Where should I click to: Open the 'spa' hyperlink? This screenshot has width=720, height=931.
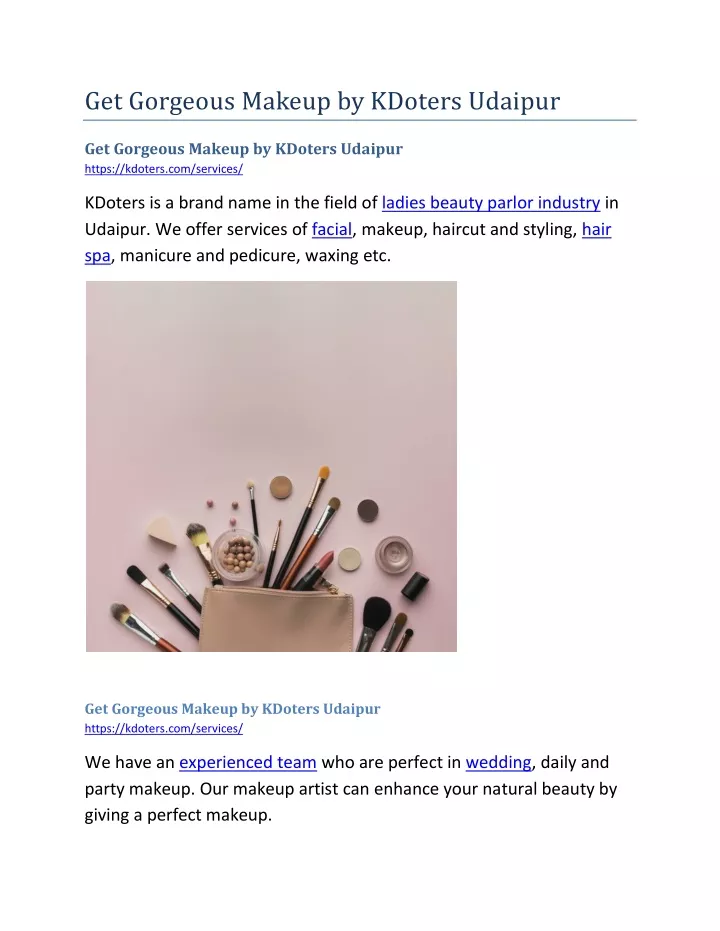[x=97, y=256]
